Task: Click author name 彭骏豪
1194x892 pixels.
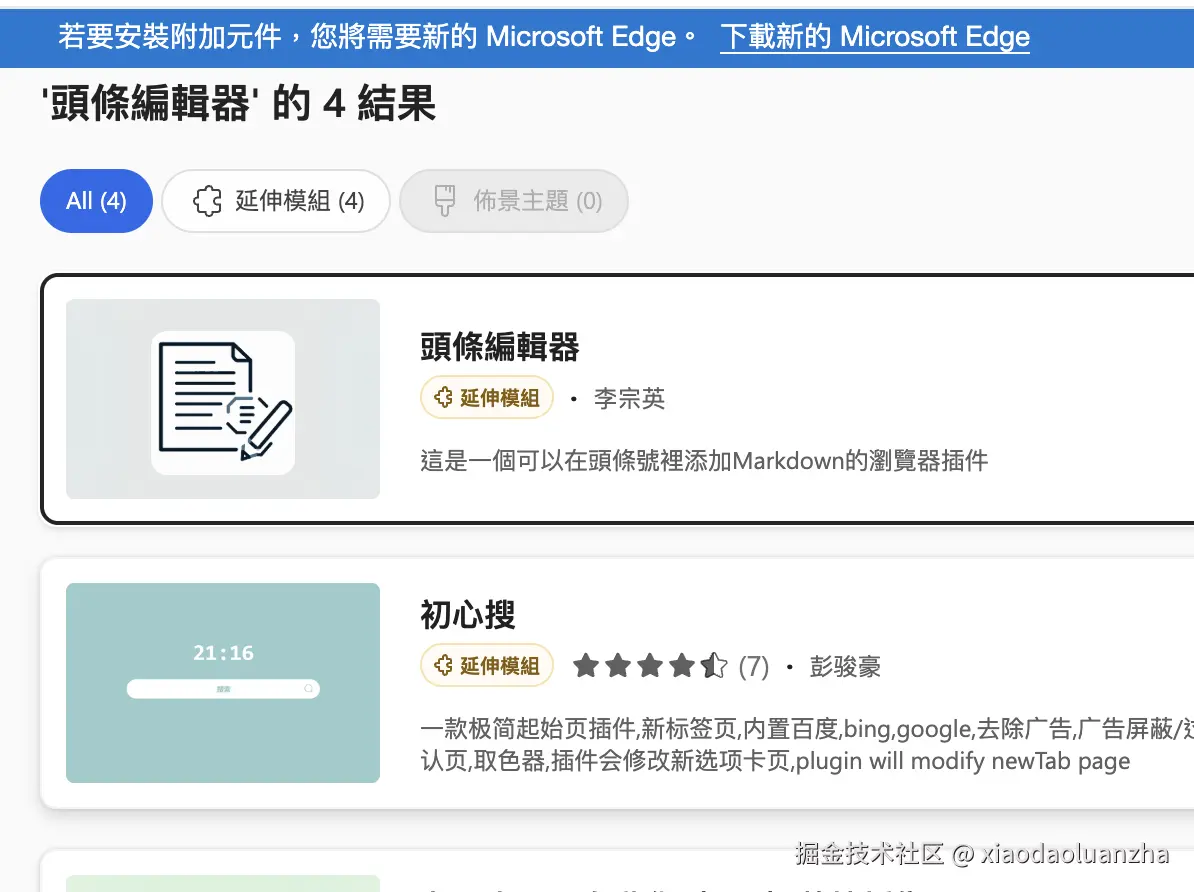Action: (845, 667)
